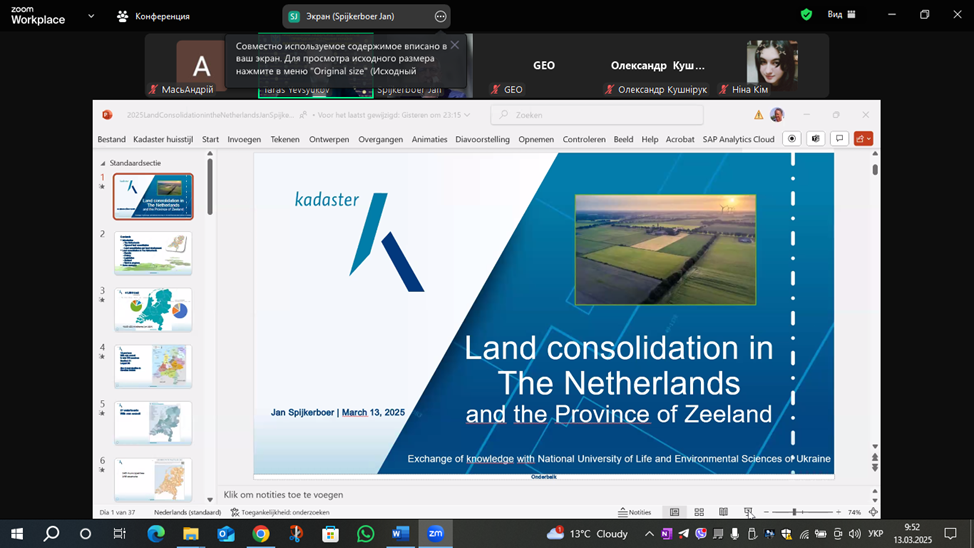The height and width of the screenshot is (548, 974).
Task: Switch to the Invoegen tab
Action: 244,139
